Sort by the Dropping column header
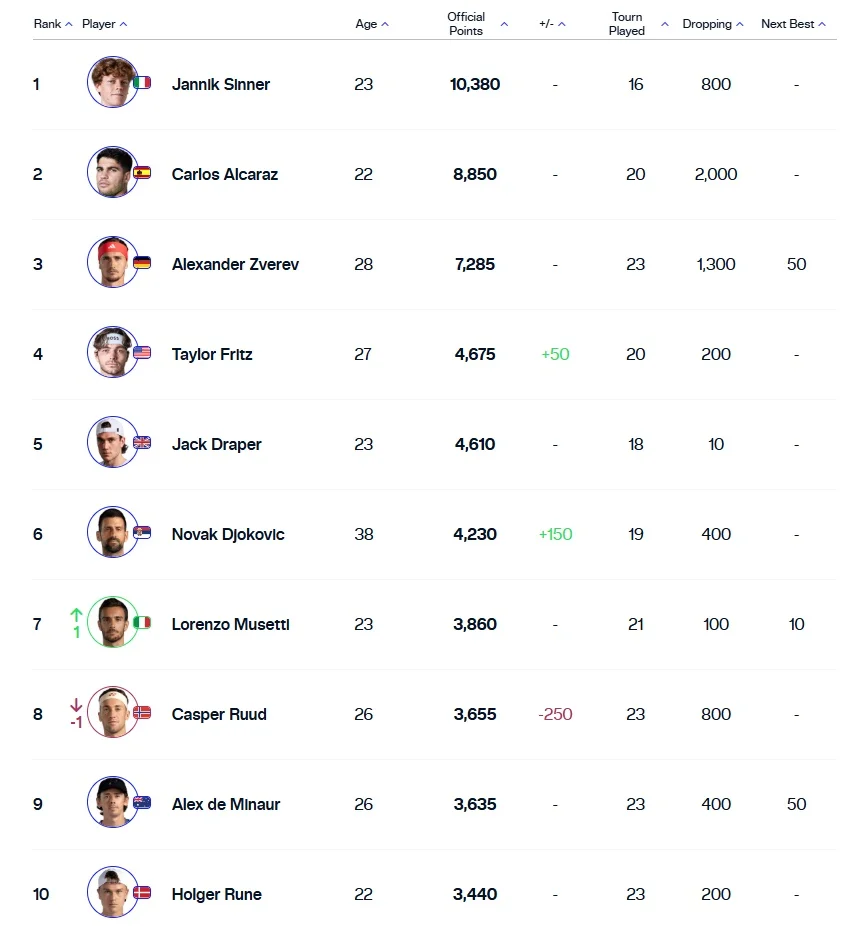Screen dimensions: 854x926 tap(713, 24)
